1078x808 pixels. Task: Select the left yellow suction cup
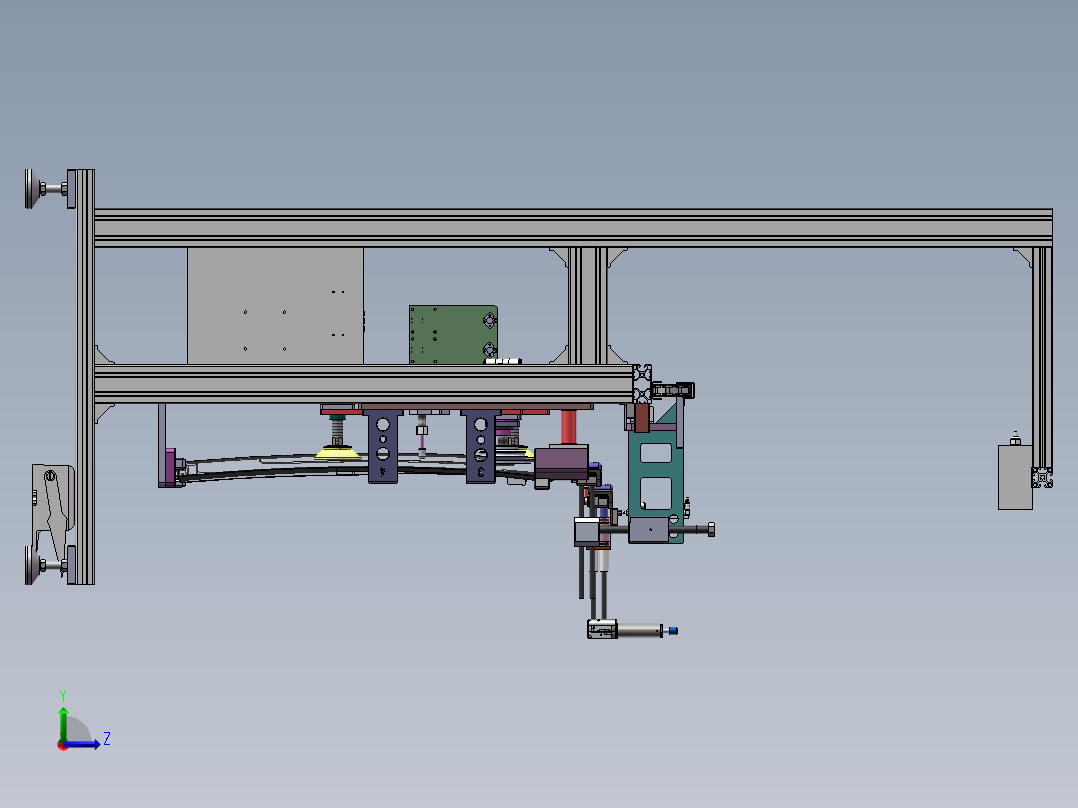click(338, 452)
